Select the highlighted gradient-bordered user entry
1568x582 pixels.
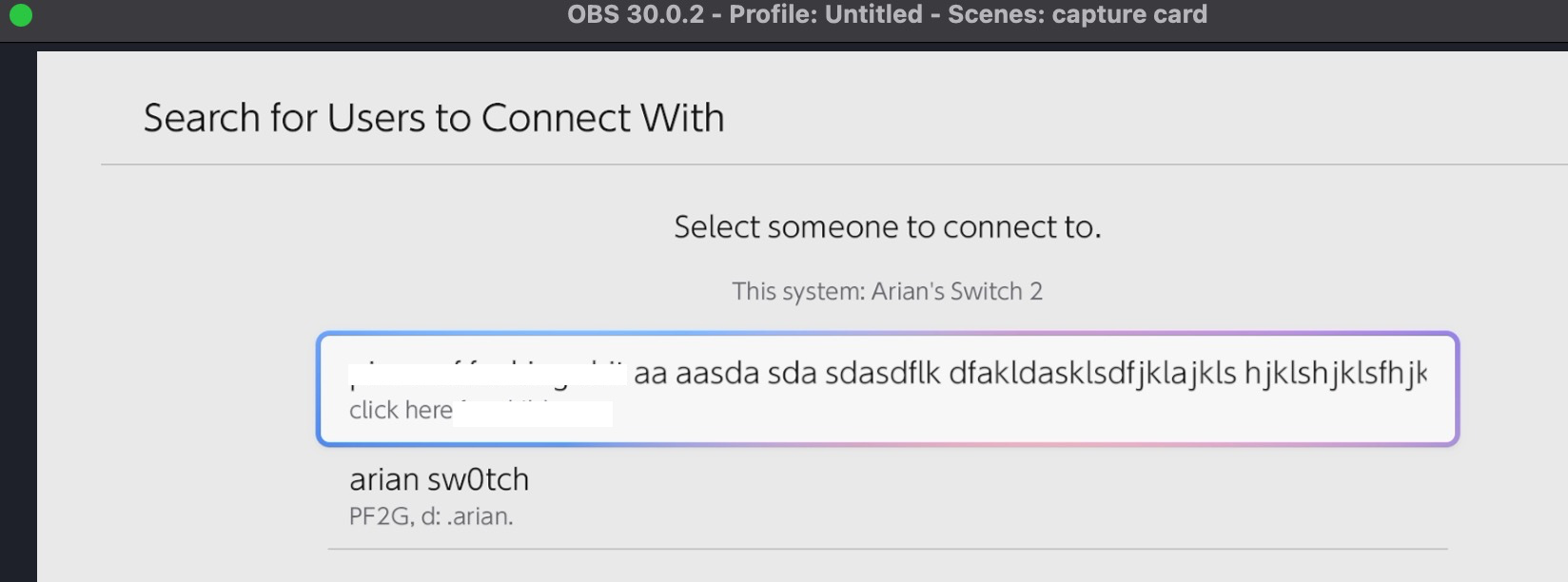coord(888,388)
